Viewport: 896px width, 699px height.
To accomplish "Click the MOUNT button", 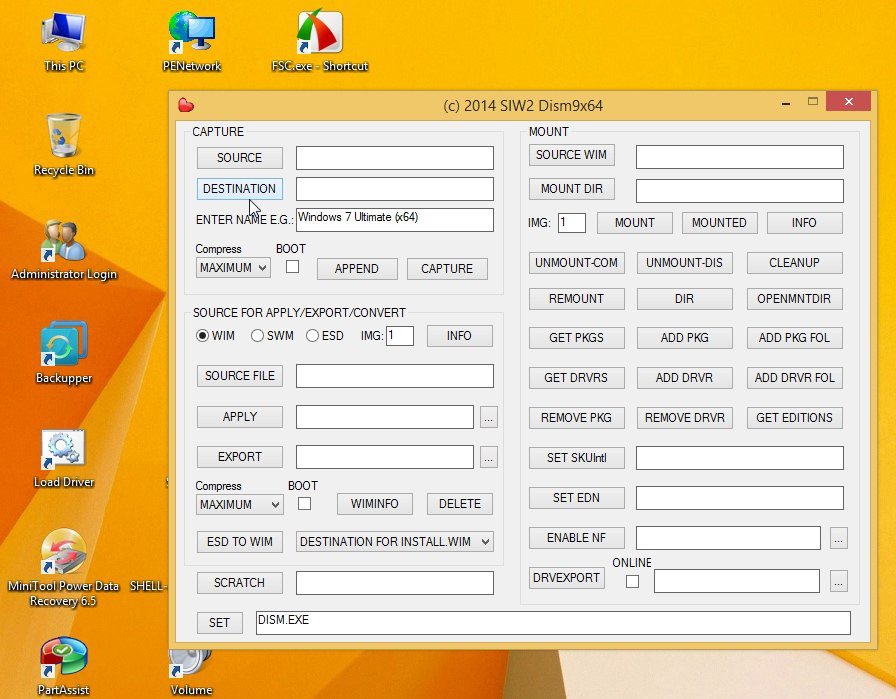I will click(635, 223).
